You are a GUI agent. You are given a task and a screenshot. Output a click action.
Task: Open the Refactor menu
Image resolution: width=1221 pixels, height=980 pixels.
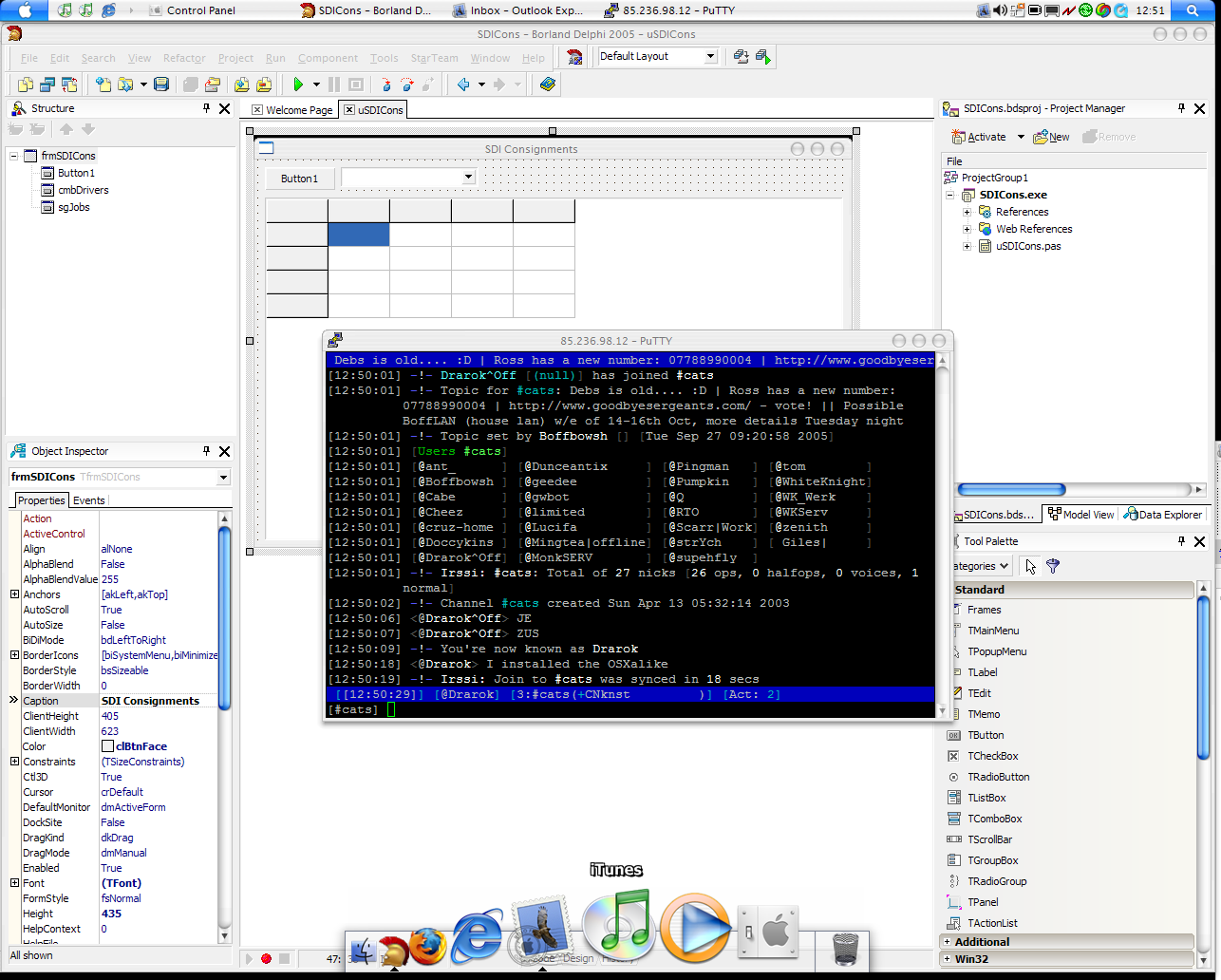pos(184,58)
